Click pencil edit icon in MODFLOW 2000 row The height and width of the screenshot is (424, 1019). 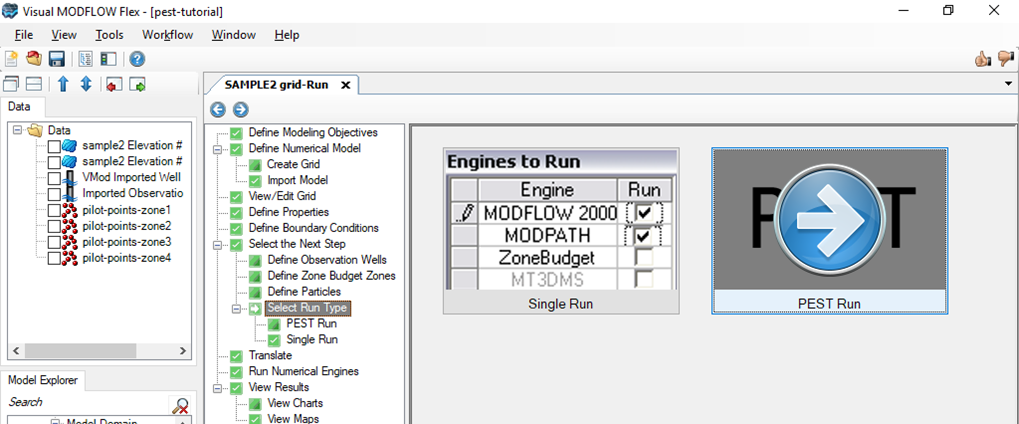click(465, 212)
